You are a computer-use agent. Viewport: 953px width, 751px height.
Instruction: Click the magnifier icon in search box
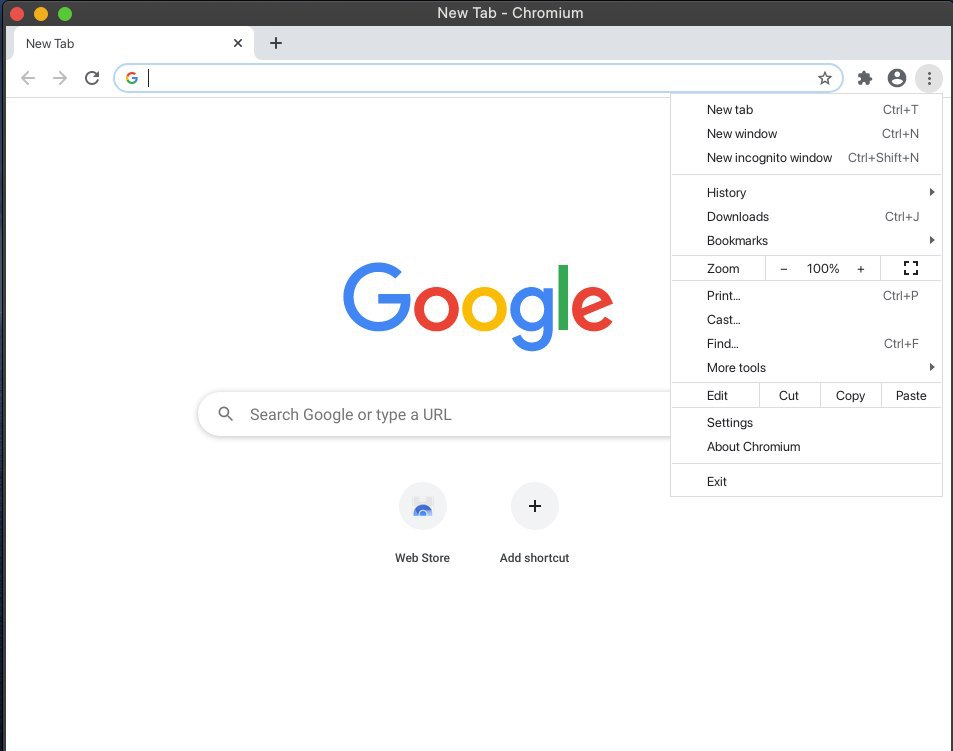pyautogui.click(x=225, y=414)
